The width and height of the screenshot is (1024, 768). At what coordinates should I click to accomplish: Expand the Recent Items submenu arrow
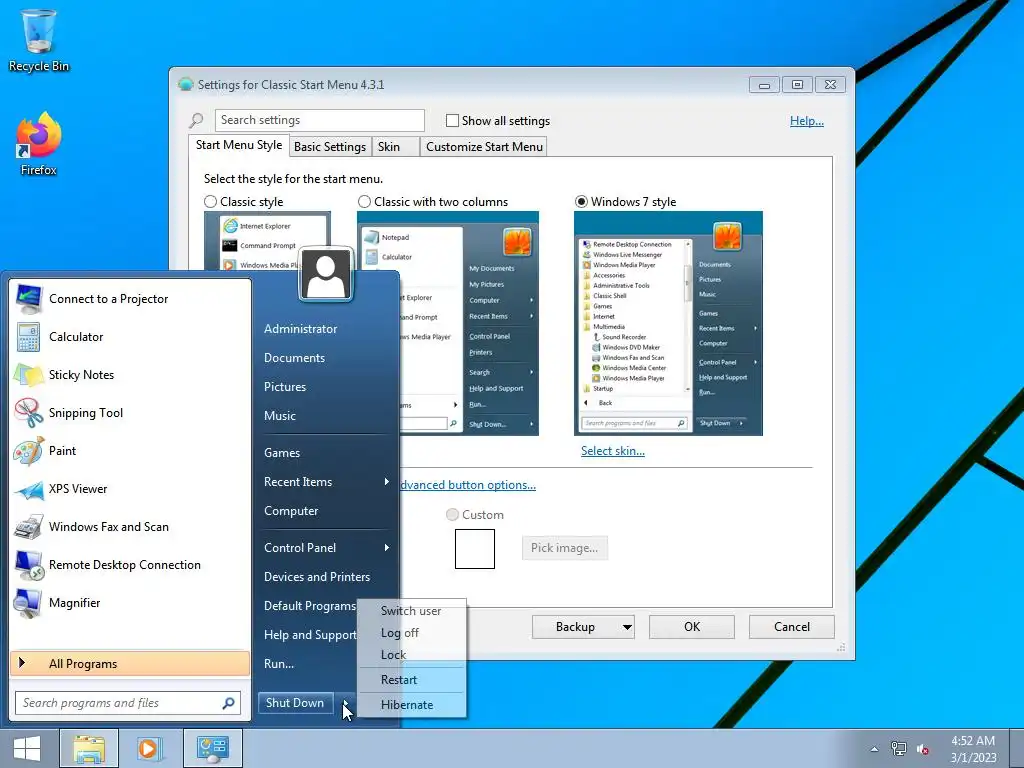[387, 481]
